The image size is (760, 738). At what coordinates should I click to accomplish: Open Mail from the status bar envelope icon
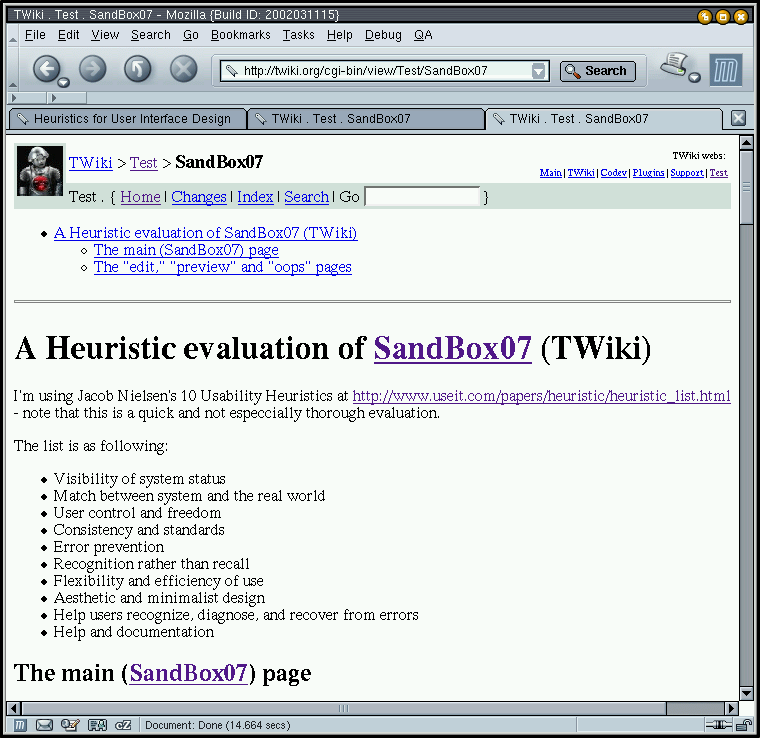(x=45, y=725)
